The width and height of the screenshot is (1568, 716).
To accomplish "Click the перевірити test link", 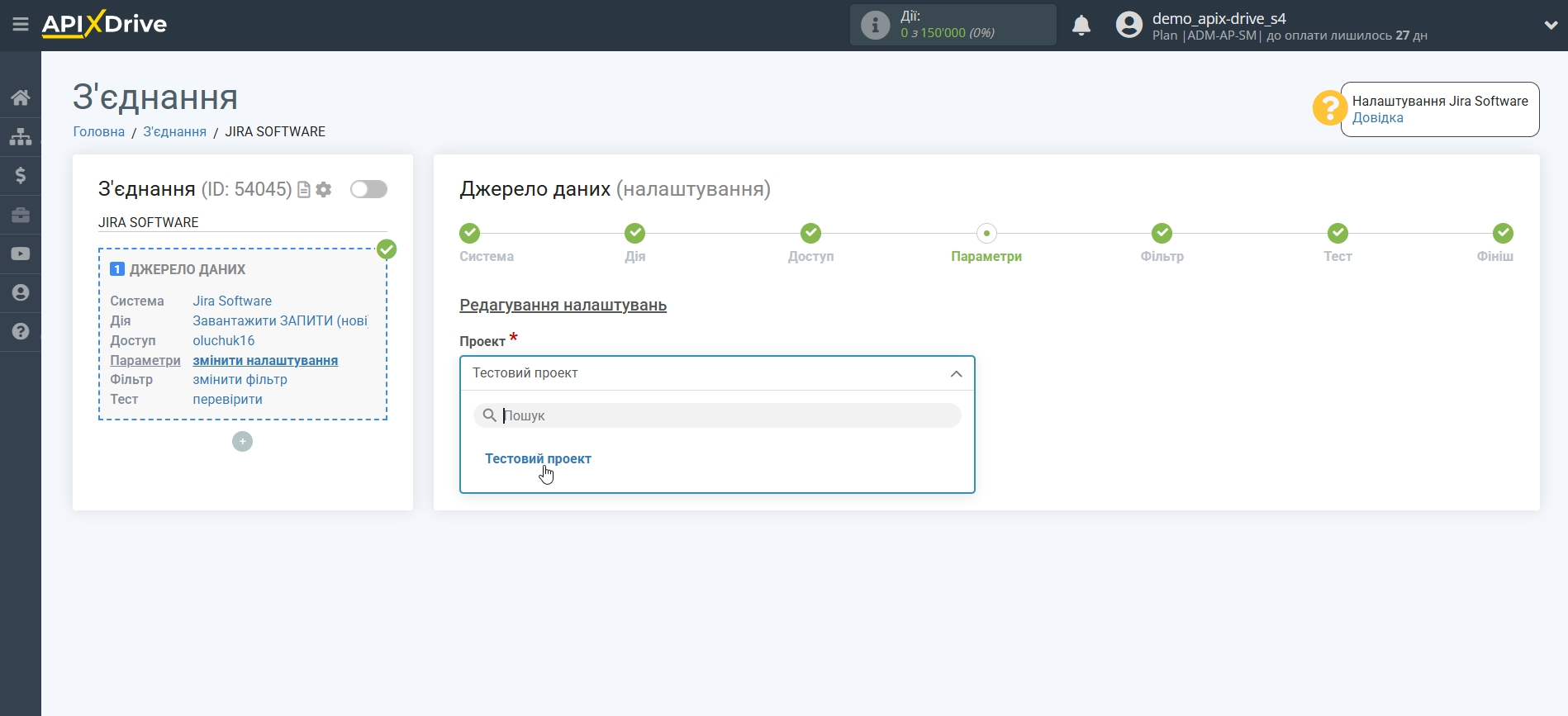I will (x=227, y=399).
